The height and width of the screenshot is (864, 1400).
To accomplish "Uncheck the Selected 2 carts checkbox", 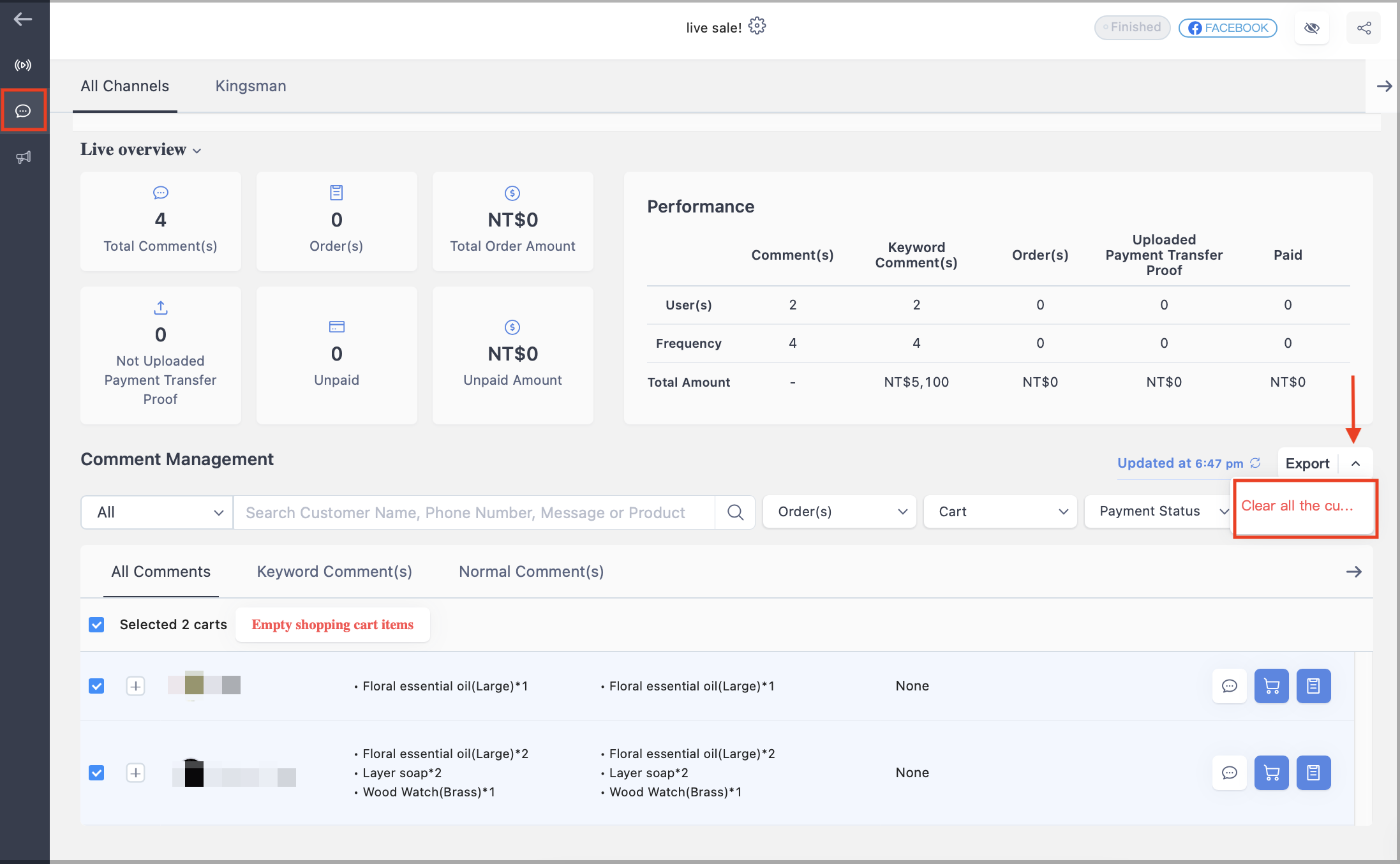I will [96, 625].
